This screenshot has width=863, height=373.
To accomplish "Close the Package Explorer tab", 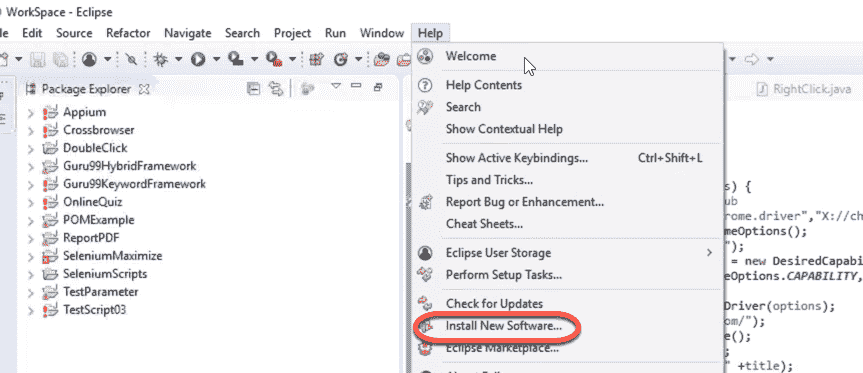I will (144, 89).
